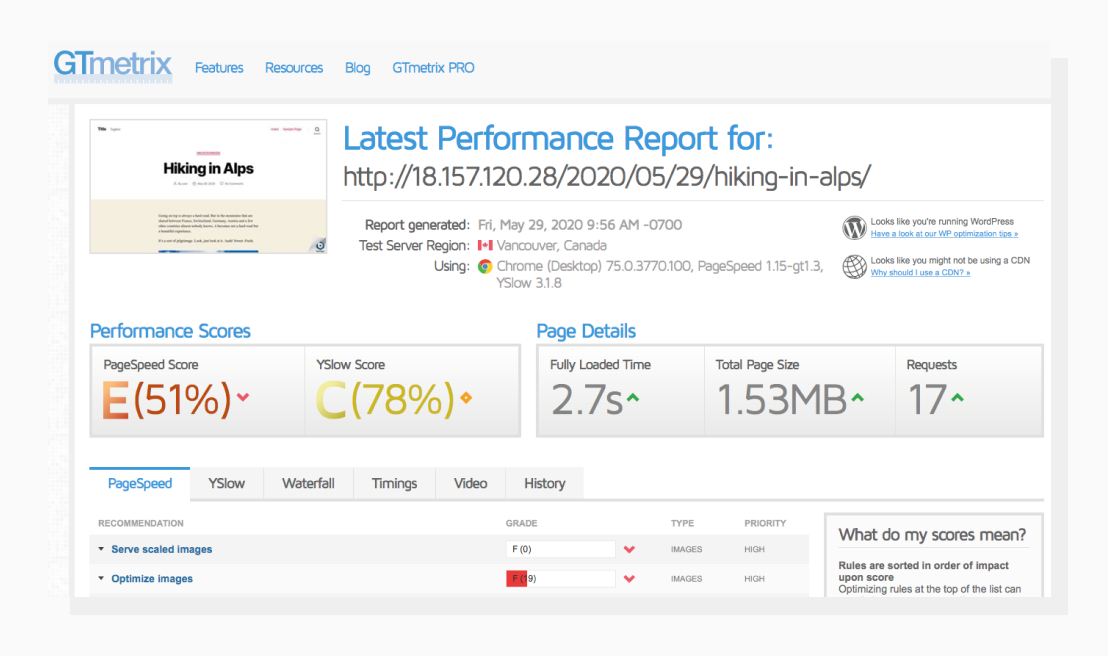Click the GTmetrix logo

pyautogui.click(x=112, y=64)
